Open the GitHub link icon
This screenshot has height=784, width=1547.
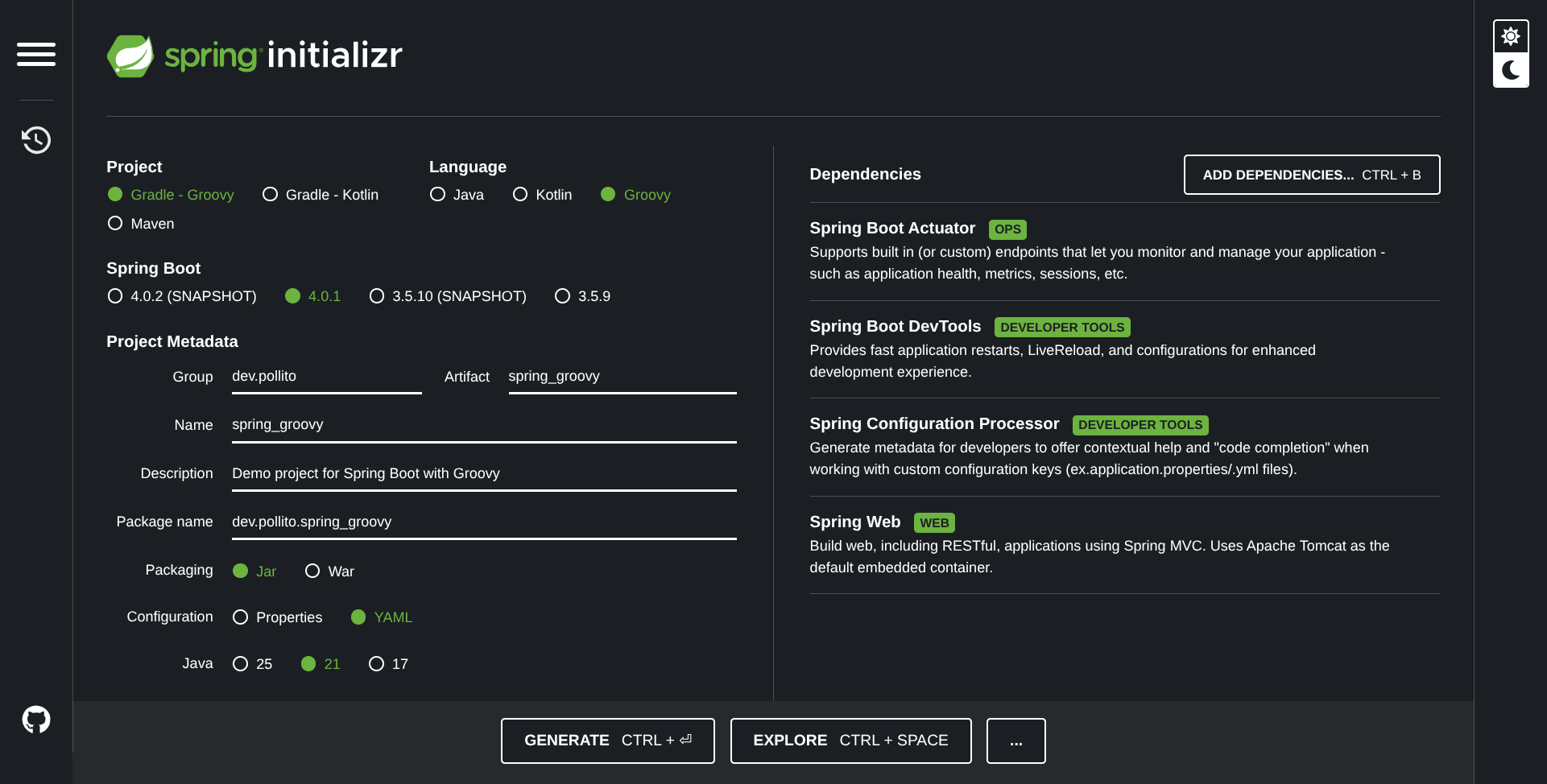click(x=36, y=719)
